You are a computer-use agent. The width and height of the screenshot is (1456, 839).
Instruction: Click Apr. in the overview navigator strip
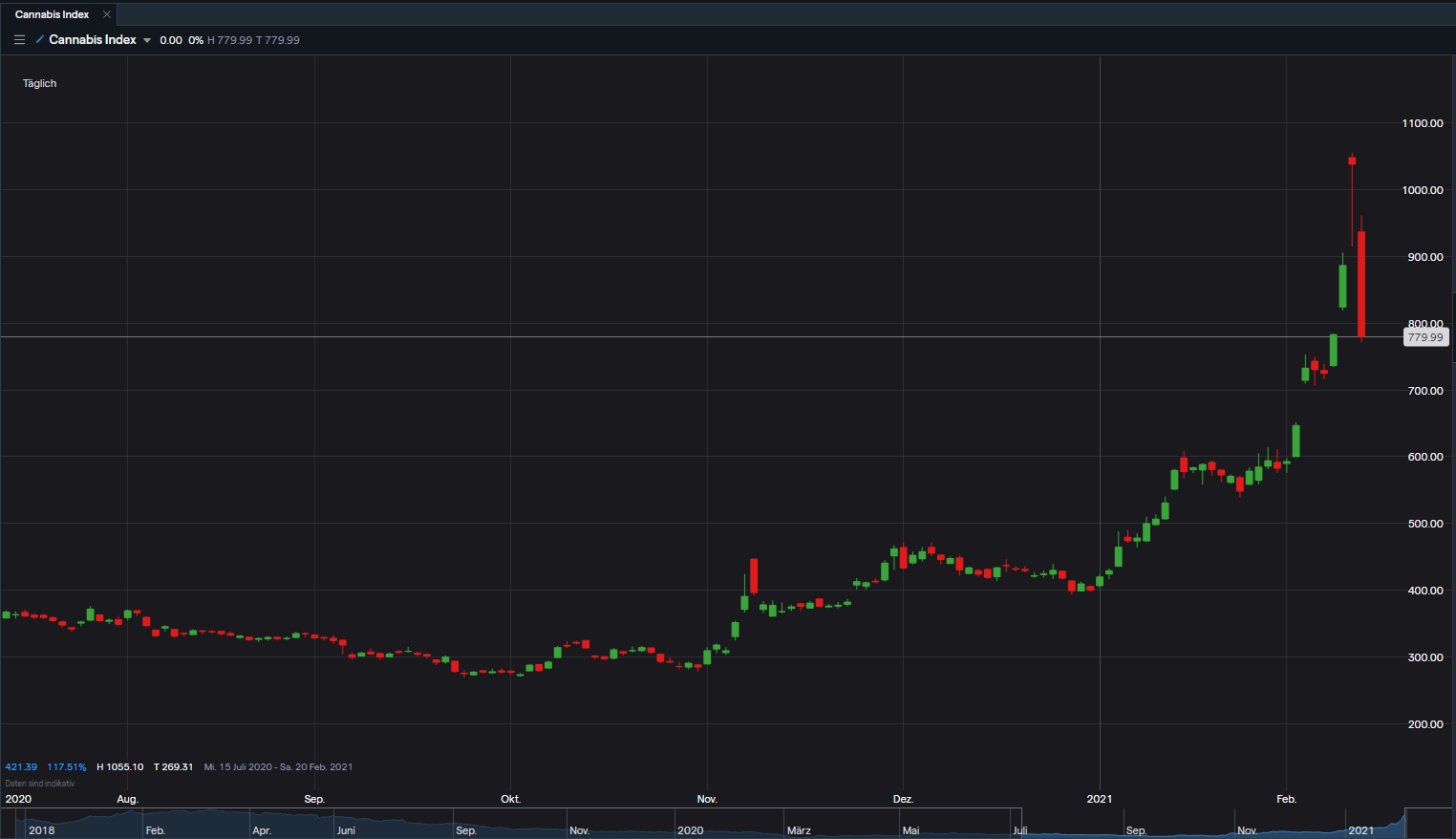pos(262,830)
